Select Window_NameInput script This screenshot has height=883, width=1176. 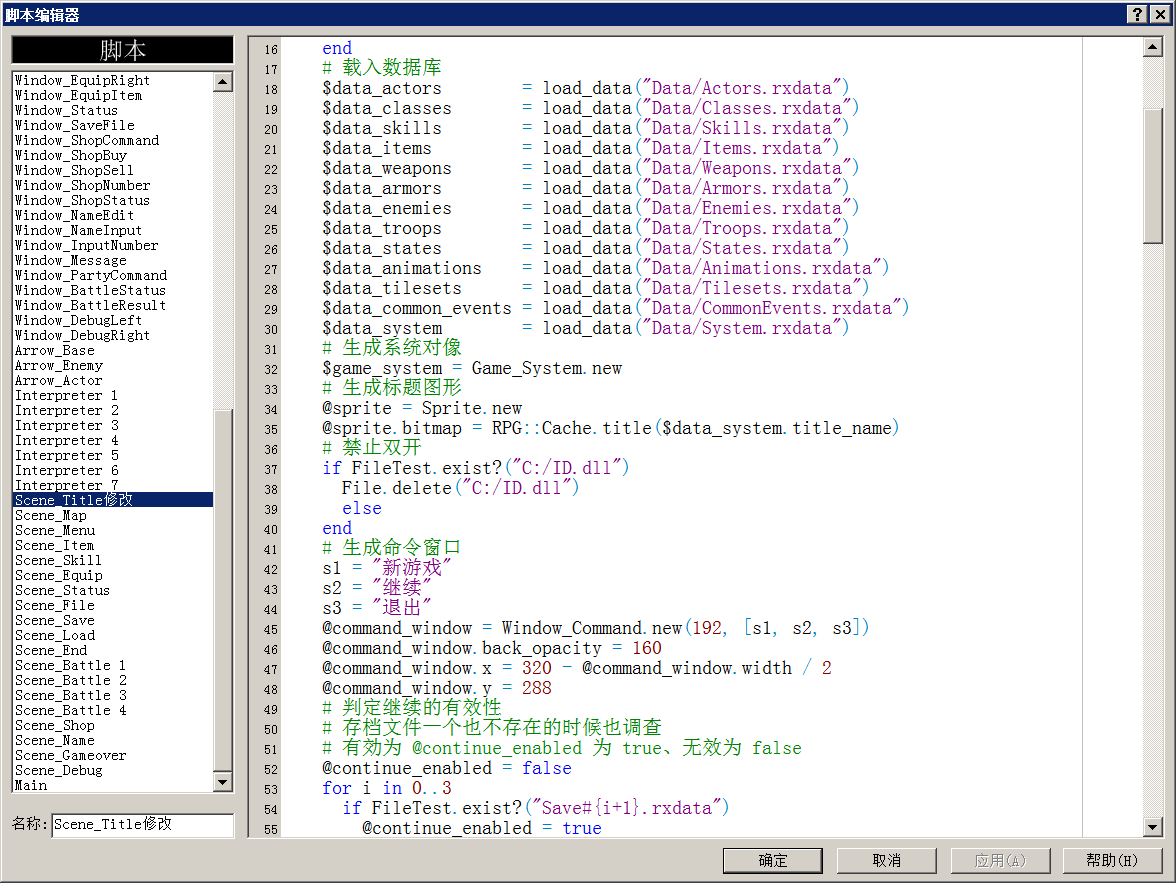coord(113,230)
